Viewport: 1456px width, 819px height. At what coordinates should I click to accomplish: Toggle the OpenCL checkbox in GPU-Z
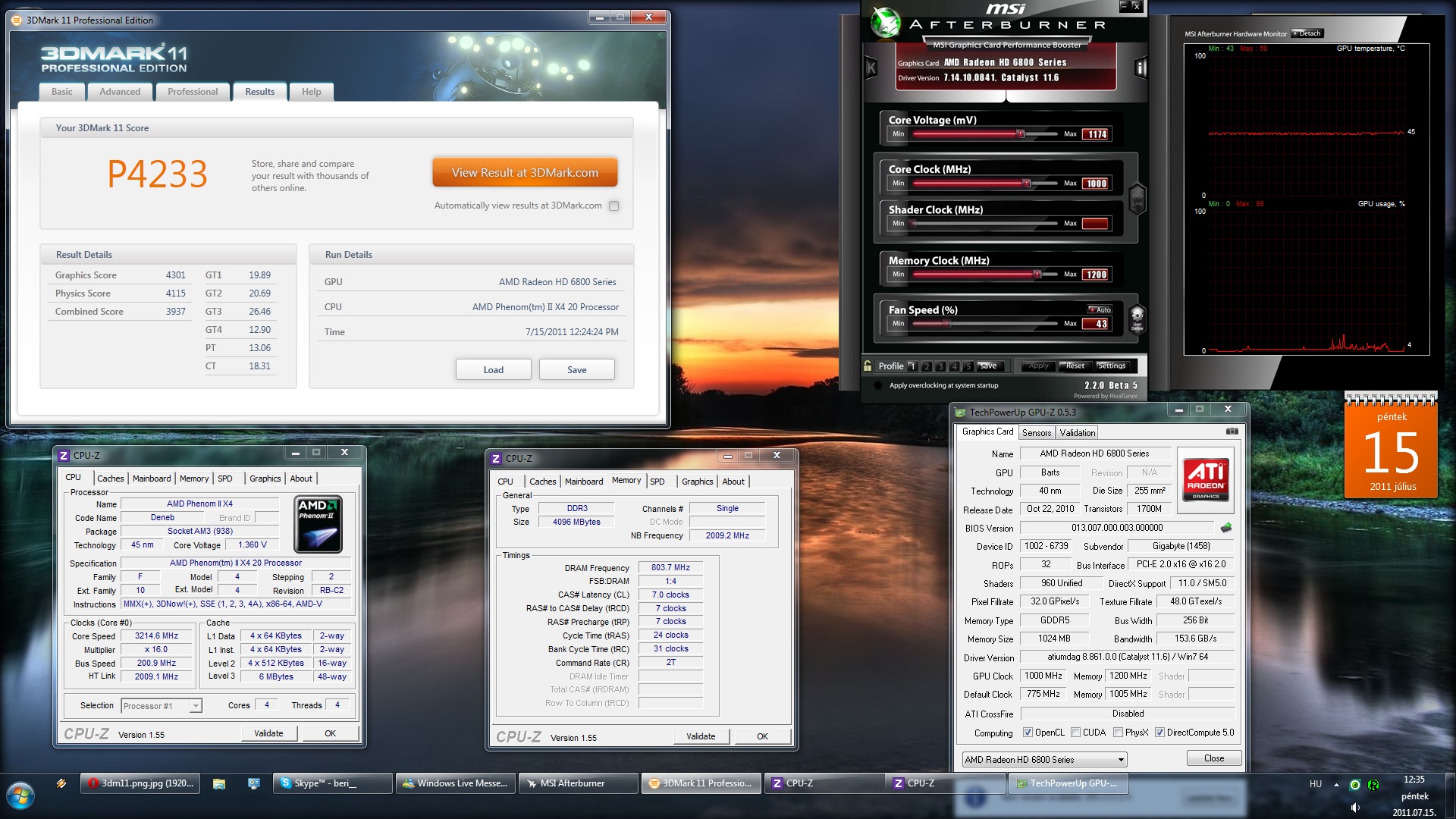(1028, 733)
